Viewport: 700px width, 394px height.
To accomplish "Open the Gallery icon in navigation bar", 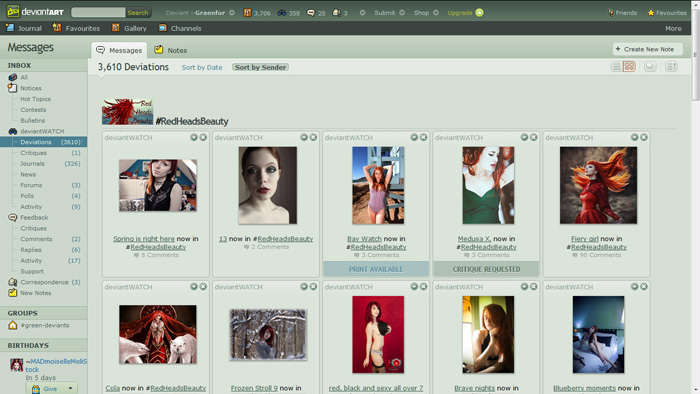I will tap(116, 28).
